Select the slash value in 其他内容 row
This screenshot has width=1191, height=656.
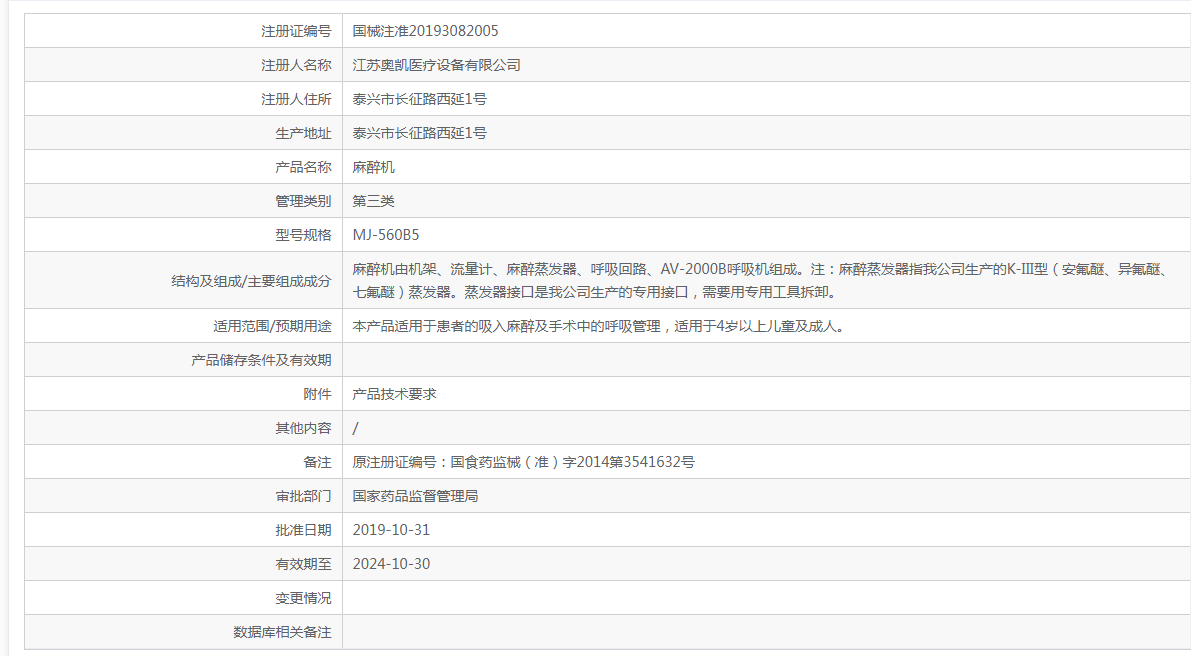355,428
